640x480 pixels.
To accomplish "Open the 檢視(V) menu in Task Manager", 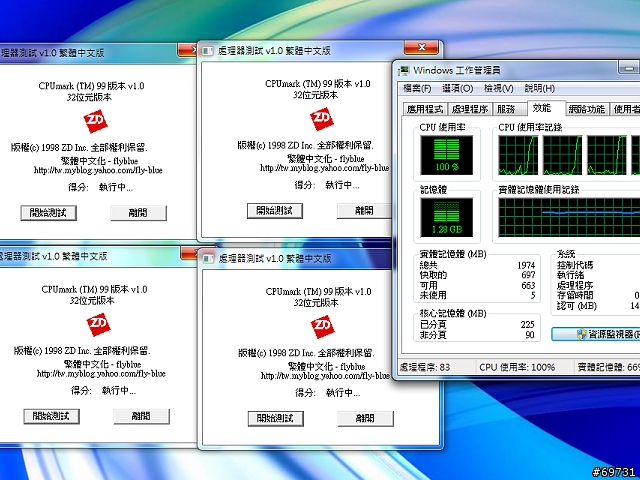I will (498, 88).
